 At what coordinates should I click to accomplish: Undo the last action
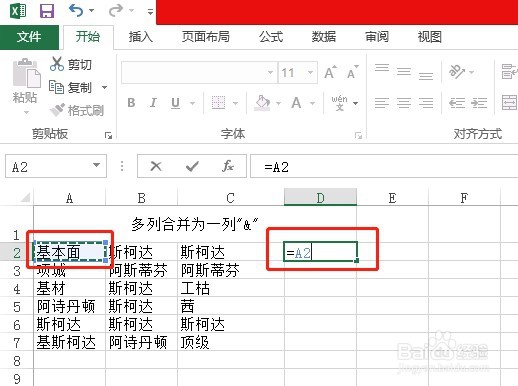coord(76,11)
